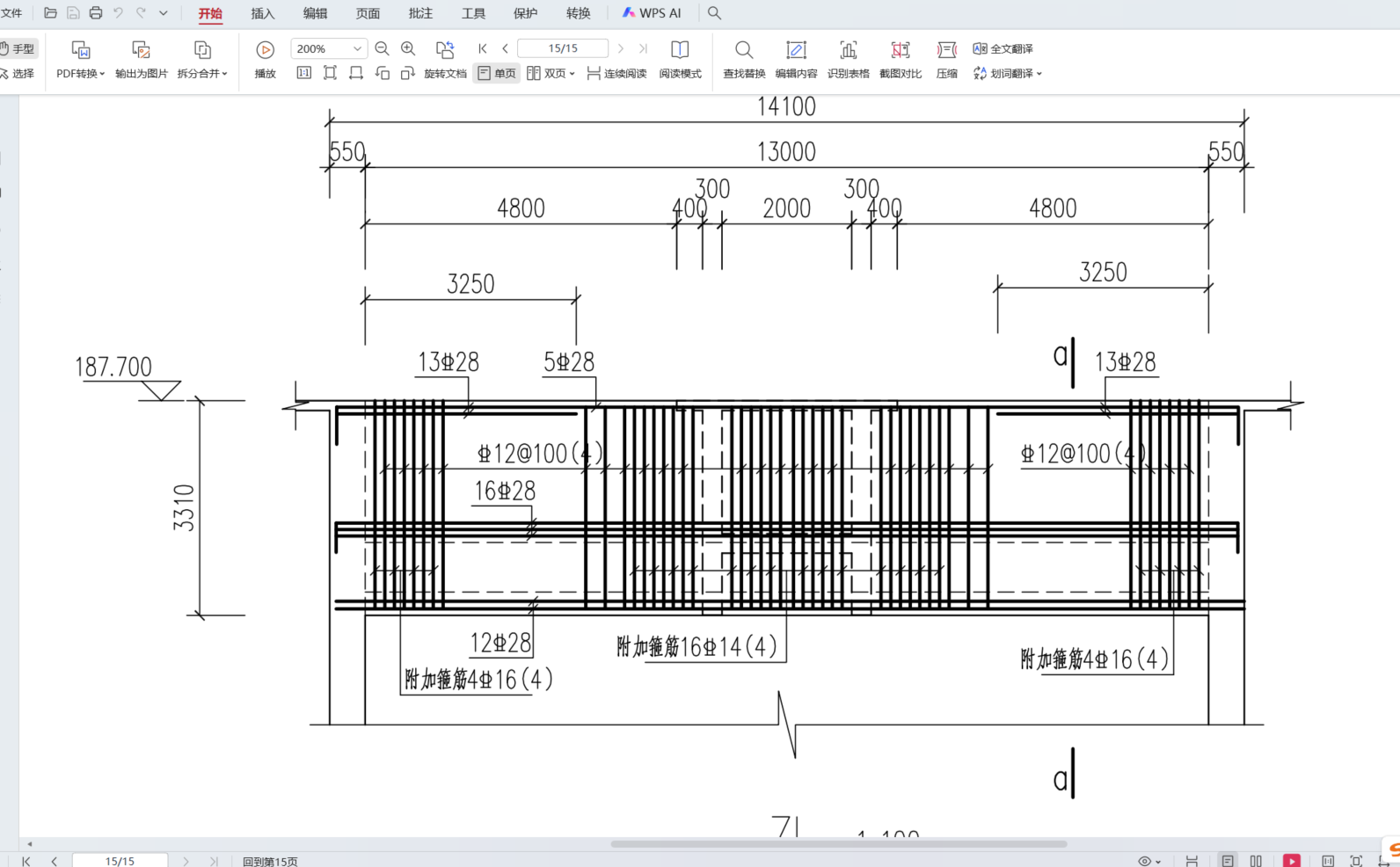Image resolution: width=1400 pixels, height=867 pixels.
Task: Open the eye protection dropdown in status bar
Action: tap(1149, 861)
